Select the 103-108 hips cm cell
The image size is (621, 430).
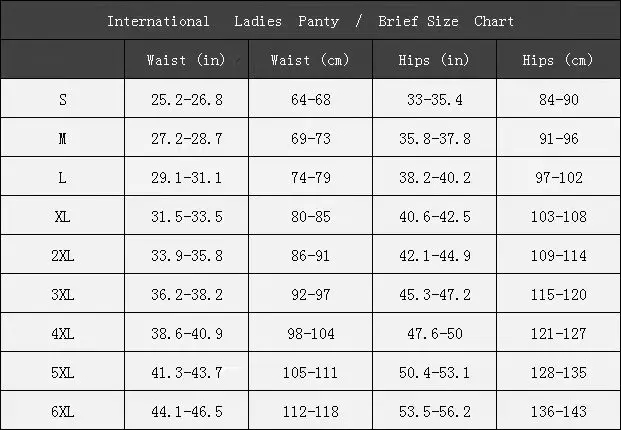click(558, 217)
